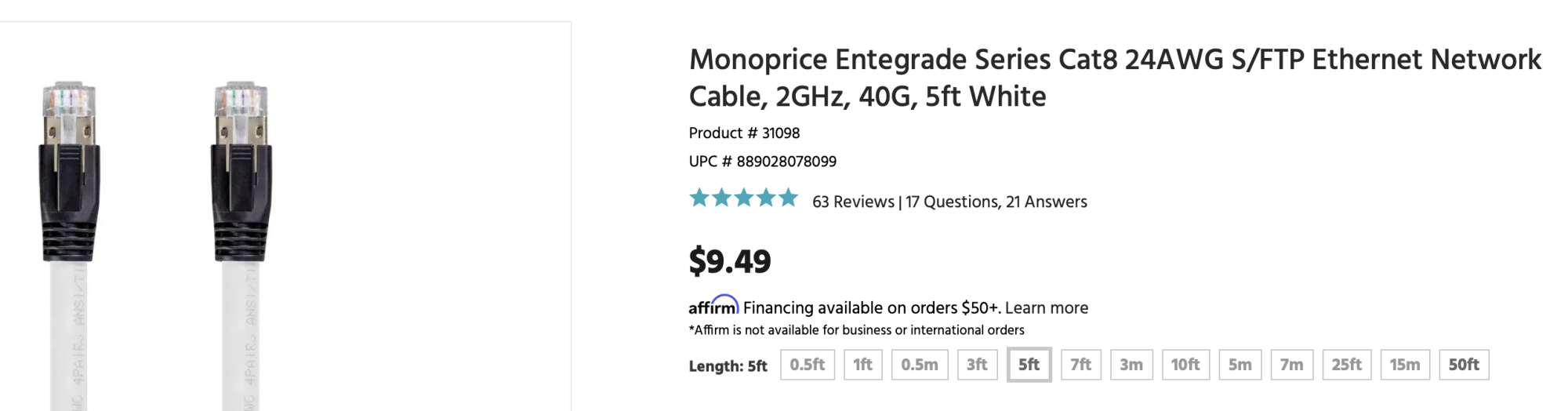Screen dimensions: 1568x411
Task: Pick the 10ft cable length
Action: tap(1185, 365)
